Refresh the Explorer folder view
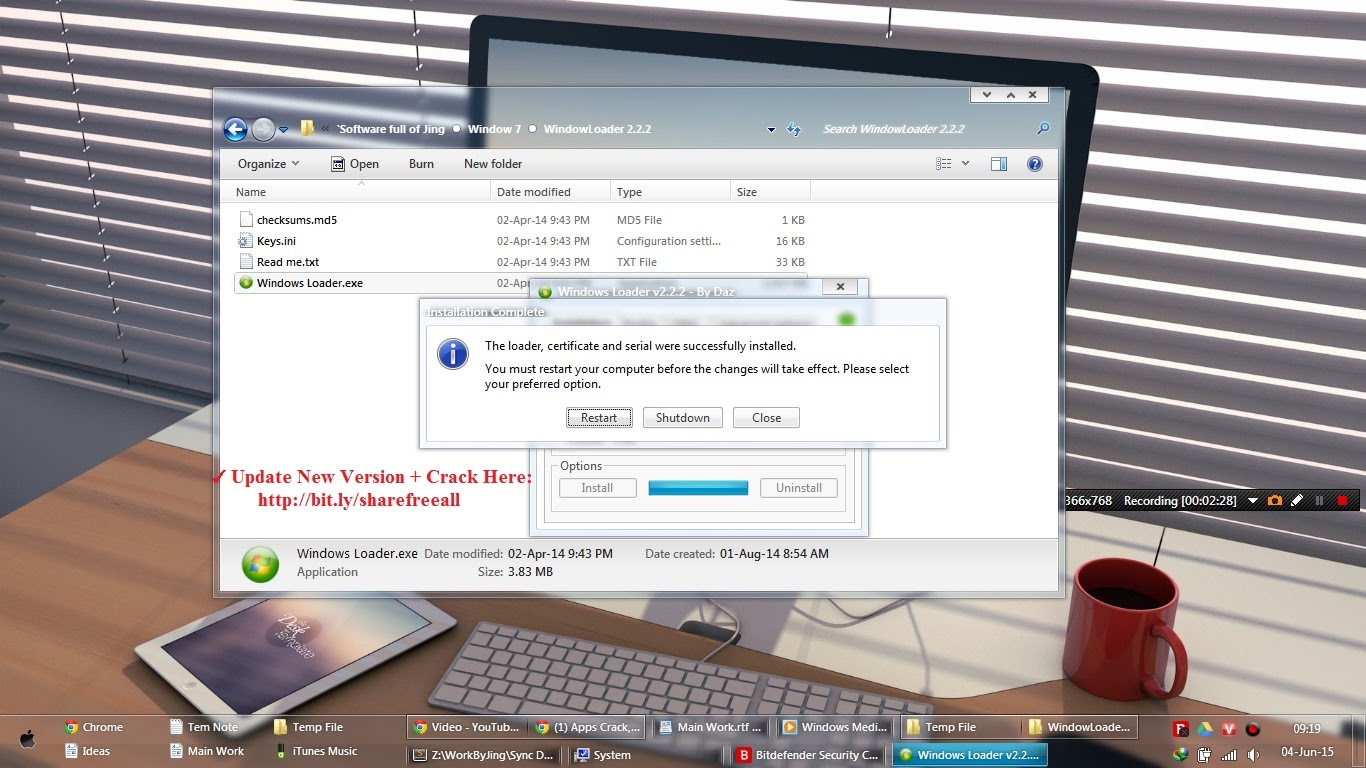Screen dimensions: 1366x768 794,129
